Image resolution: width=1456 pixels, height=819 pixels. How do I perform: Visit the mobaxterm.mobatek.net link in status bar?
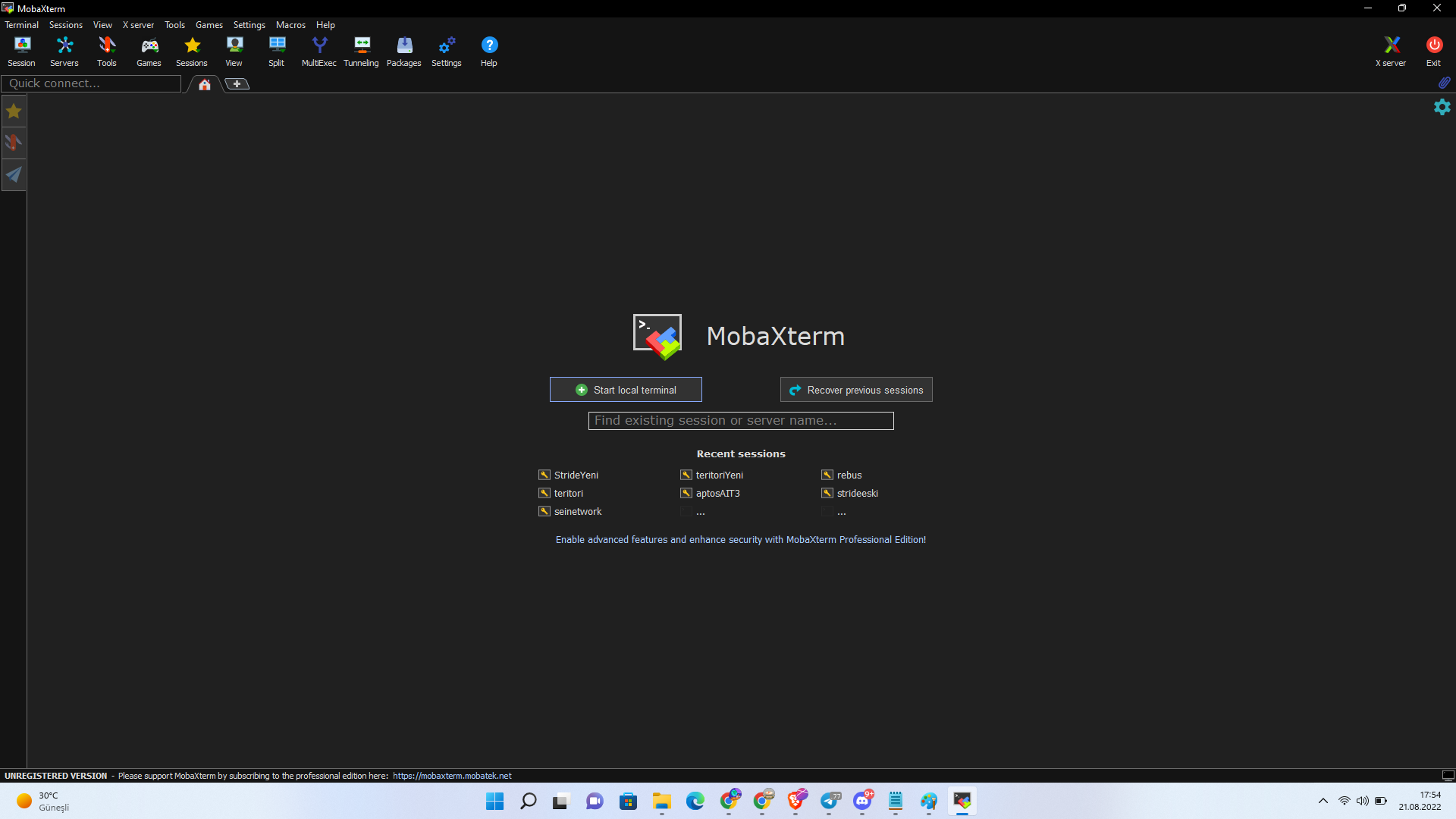pos(452,776)
